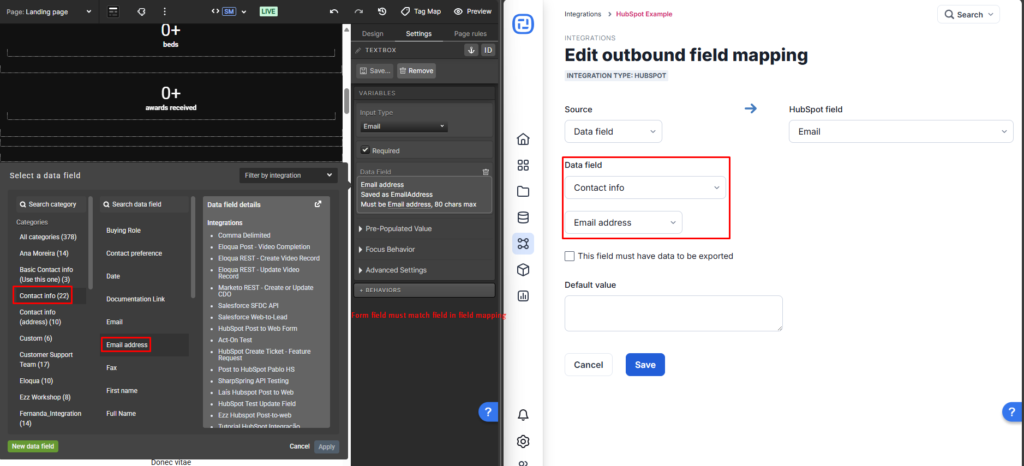Click the Remove button in Textbox panel

[x=416, y=70]
